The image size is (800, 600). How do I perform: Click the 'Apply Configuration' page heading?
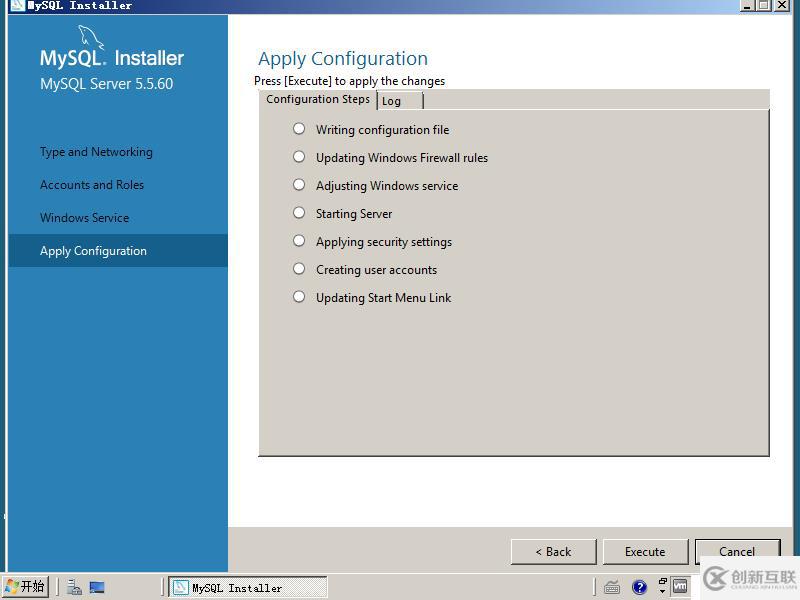coord(343,59)
